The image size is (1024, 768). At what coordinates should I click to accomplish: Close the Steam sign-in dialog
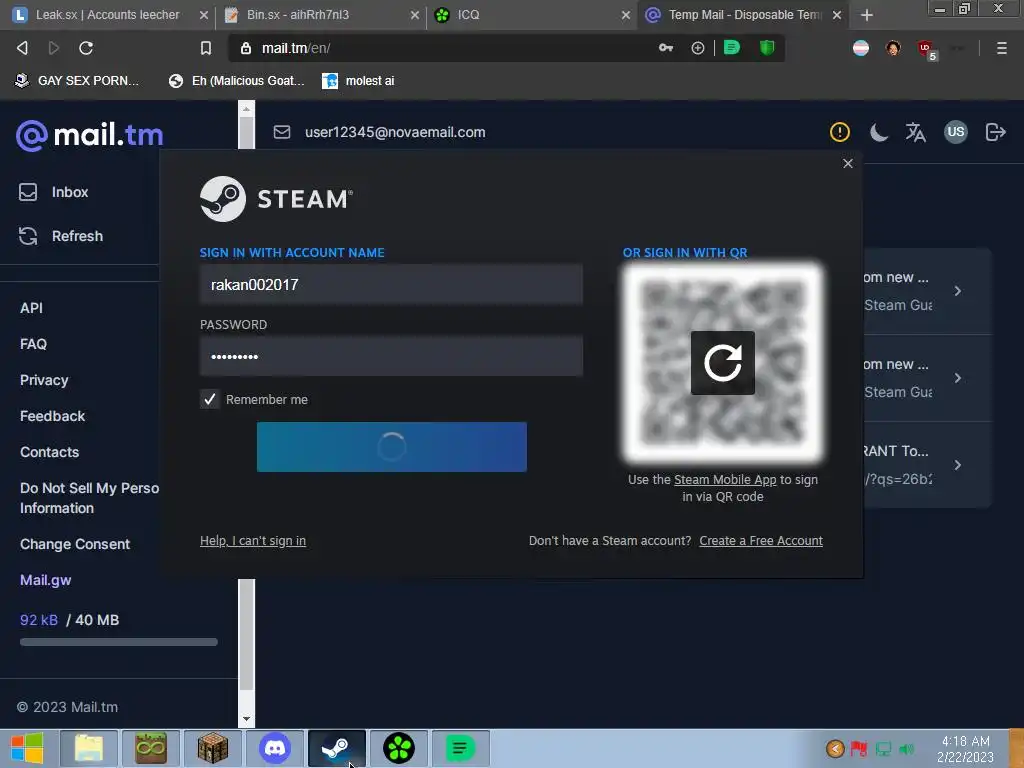coord(848,163)
